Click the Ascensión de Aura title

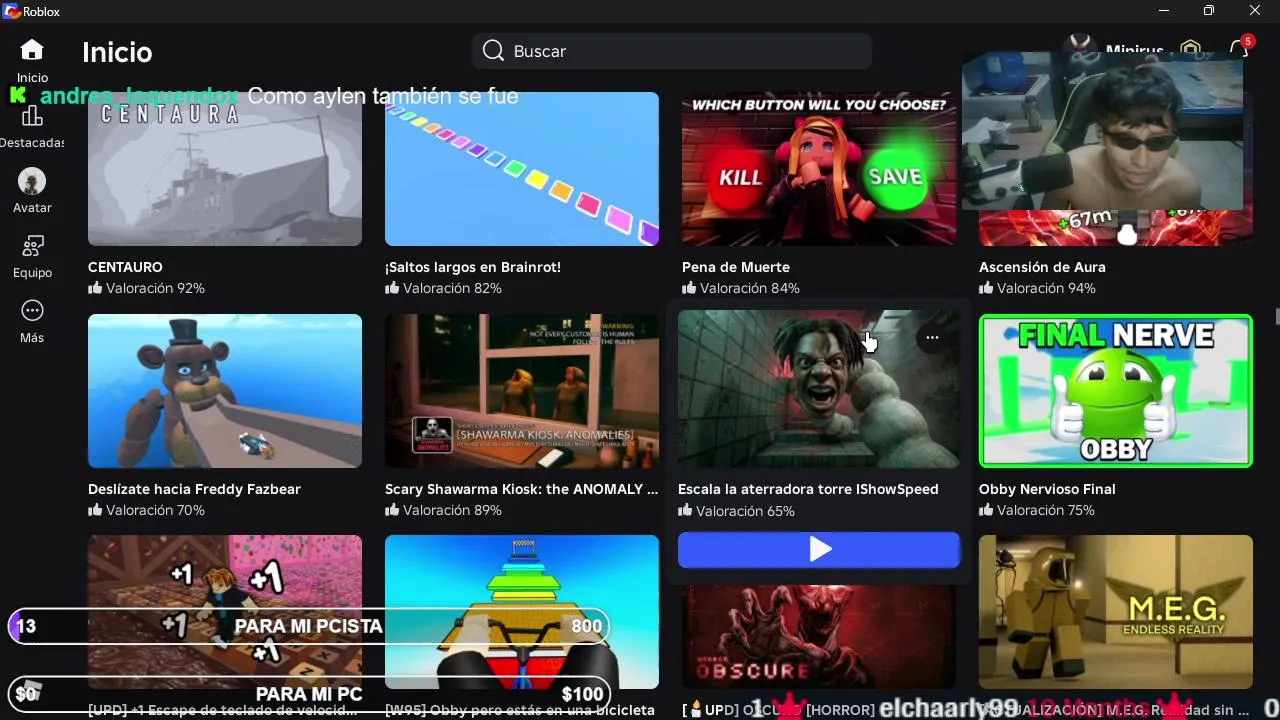coord(1042,267)
